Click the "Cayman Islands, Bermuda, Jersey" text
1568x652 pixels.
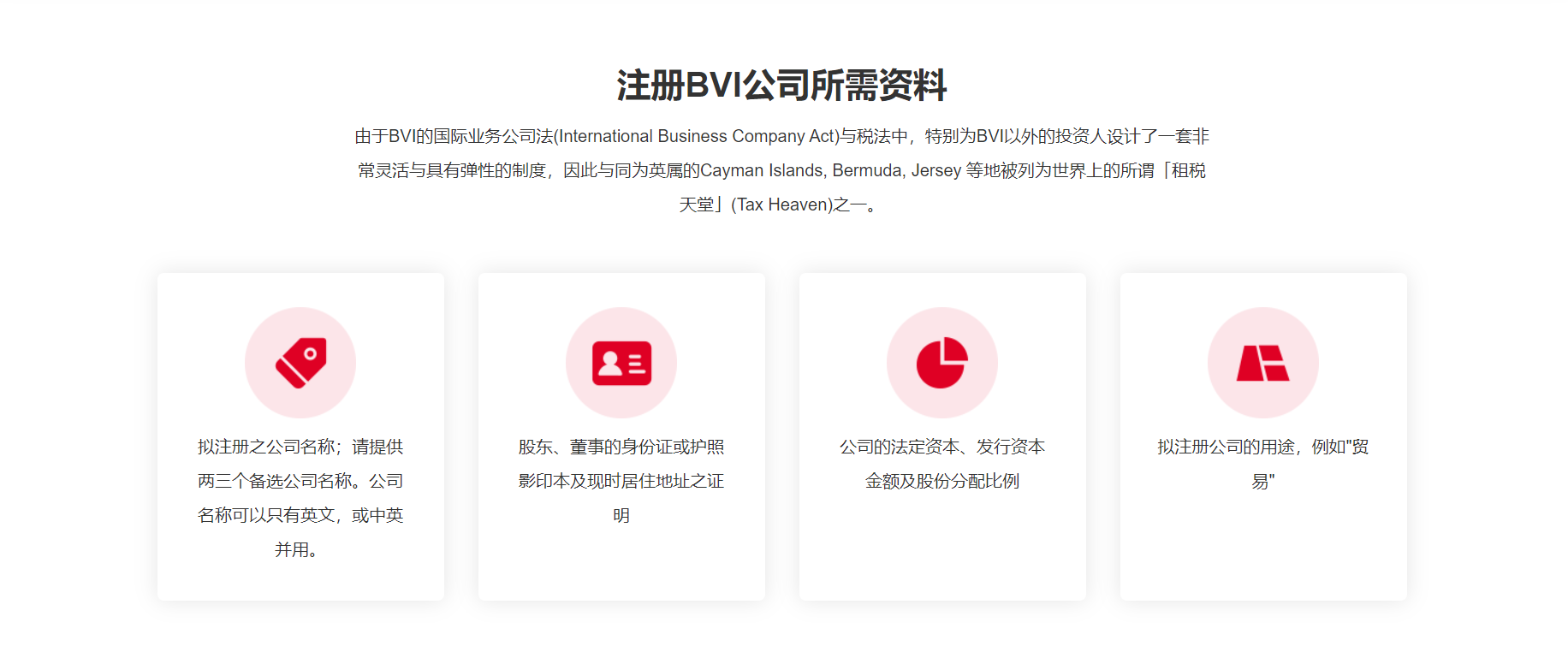pyautogui.click(x=830, y=171)
